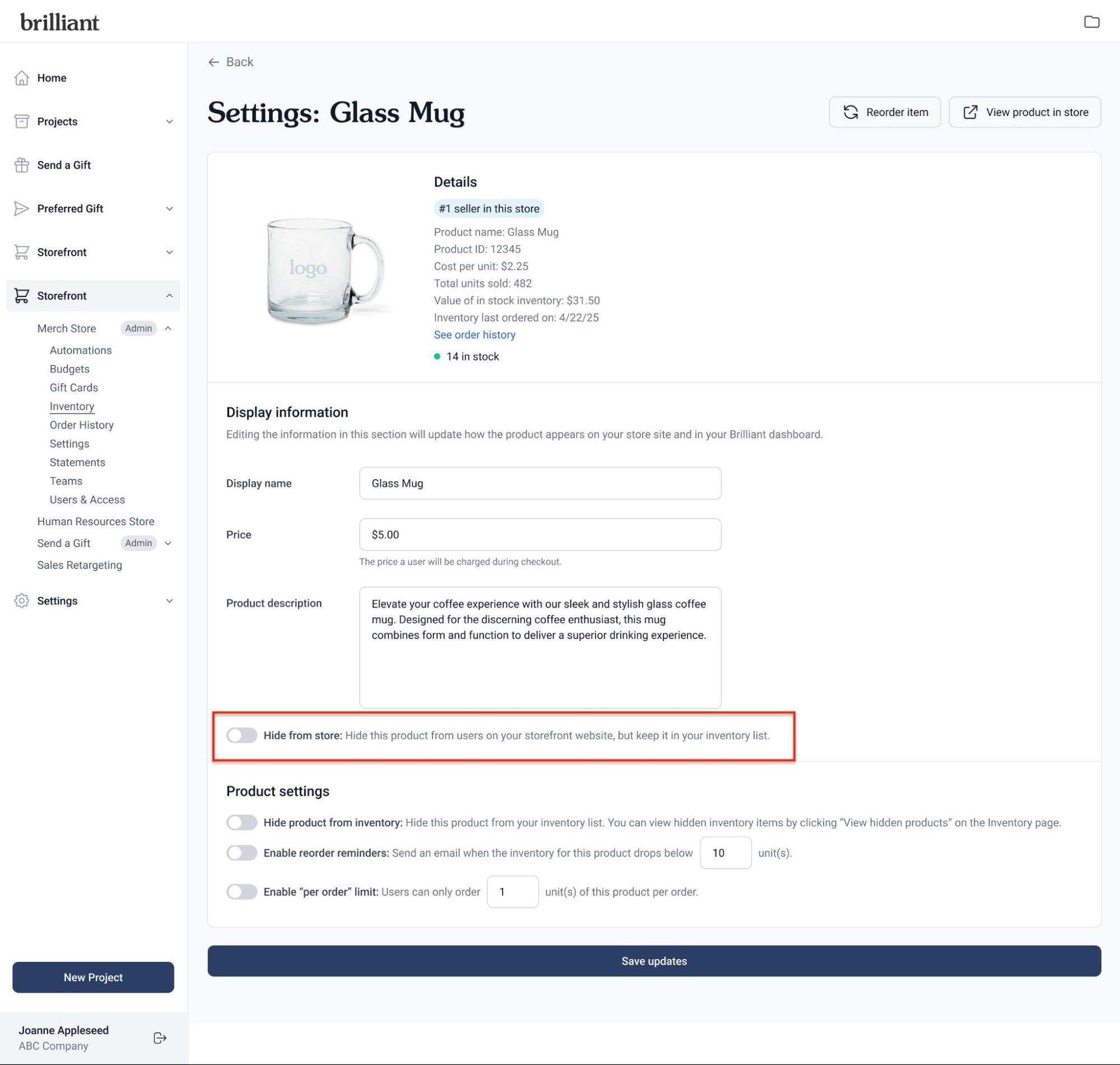Screen dimensions: 1120x1065
Task: Switch on Hide product from inventory
Action: tap(241, 823)
